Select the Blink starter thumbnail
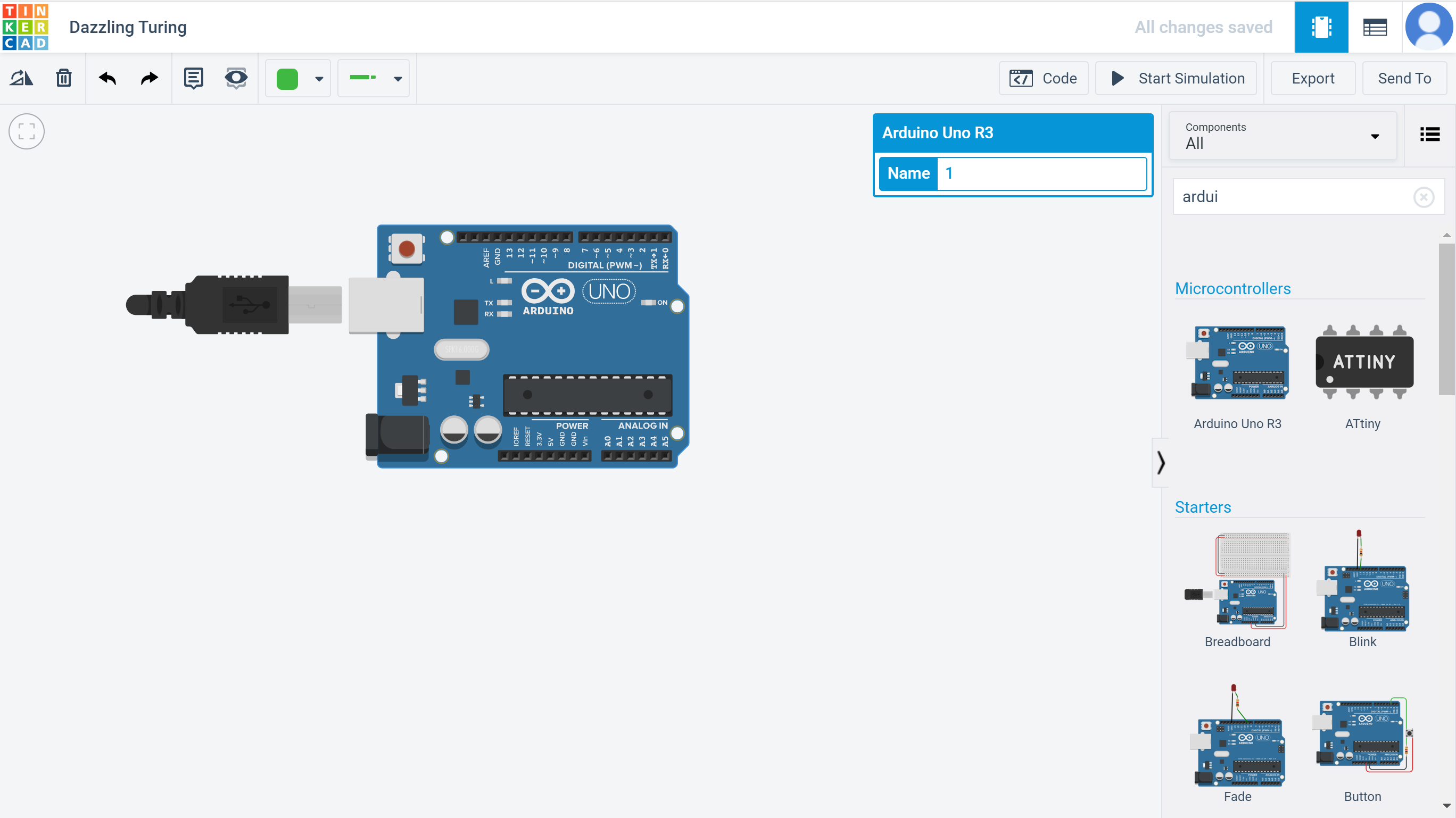This screenshot has width=1456, height=818. click(x=1362, y=581)
